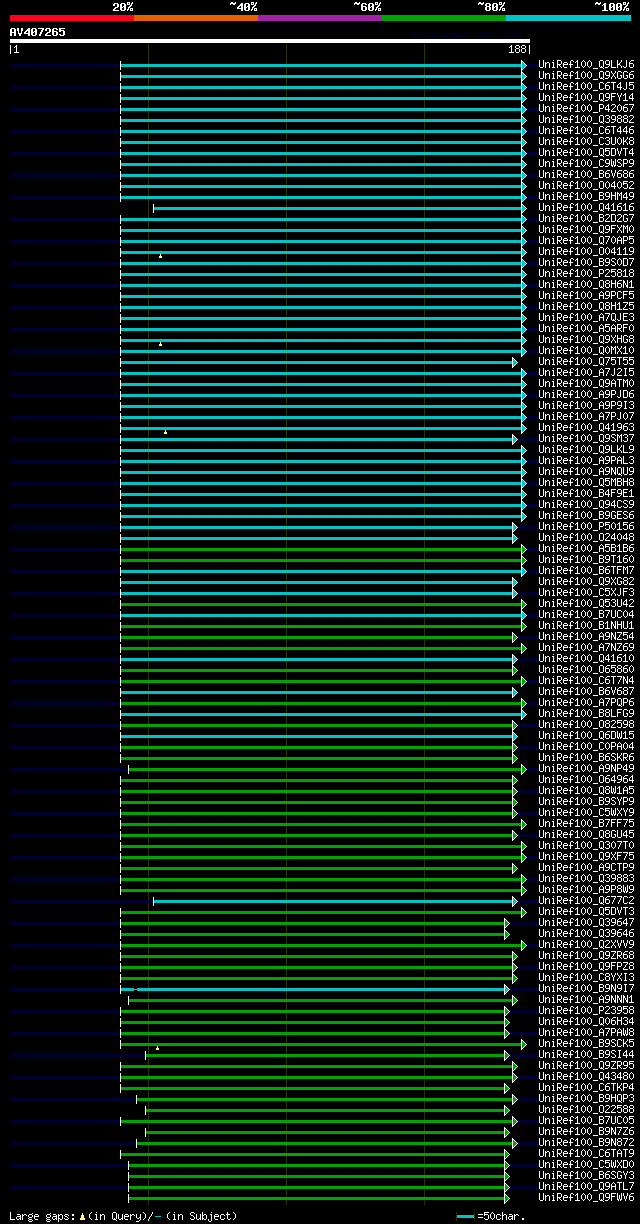640x1224 pixels.
Task: Click the UniRef100_Q75T55 label
Action: point(586,362)
